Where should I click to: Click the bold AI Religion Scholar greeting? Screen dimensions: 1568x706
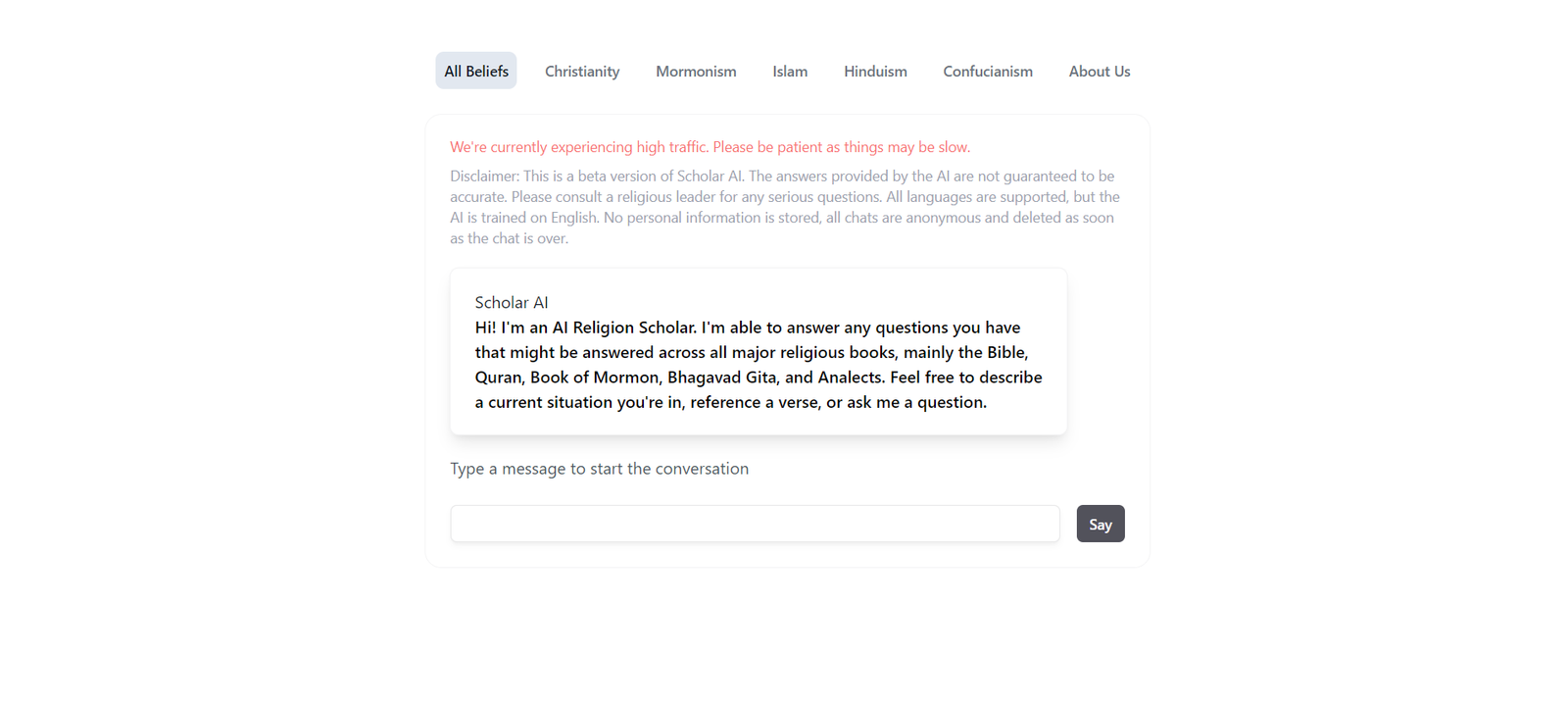758,365
